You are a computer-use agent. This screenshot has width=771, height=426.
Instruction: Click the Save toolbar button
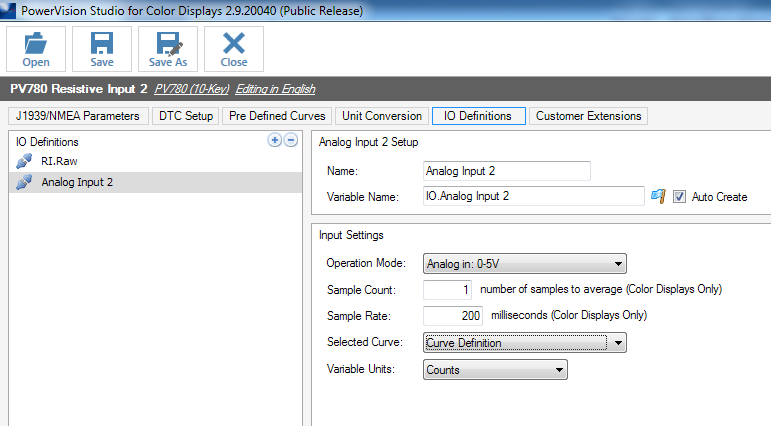(102, 49)
